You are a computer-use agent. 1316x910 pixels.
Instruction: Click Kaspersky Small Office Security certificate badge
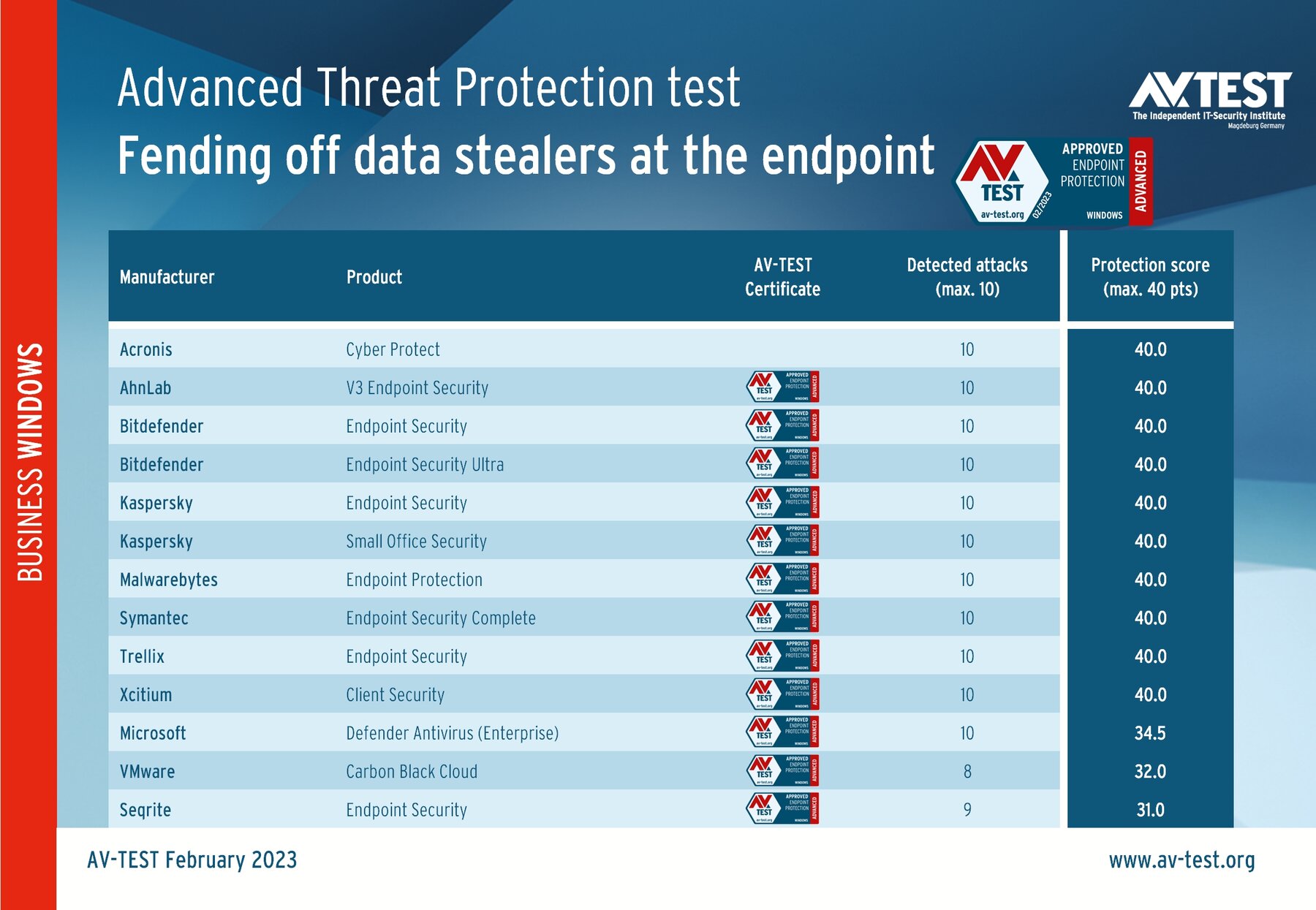tap(782, 541)
